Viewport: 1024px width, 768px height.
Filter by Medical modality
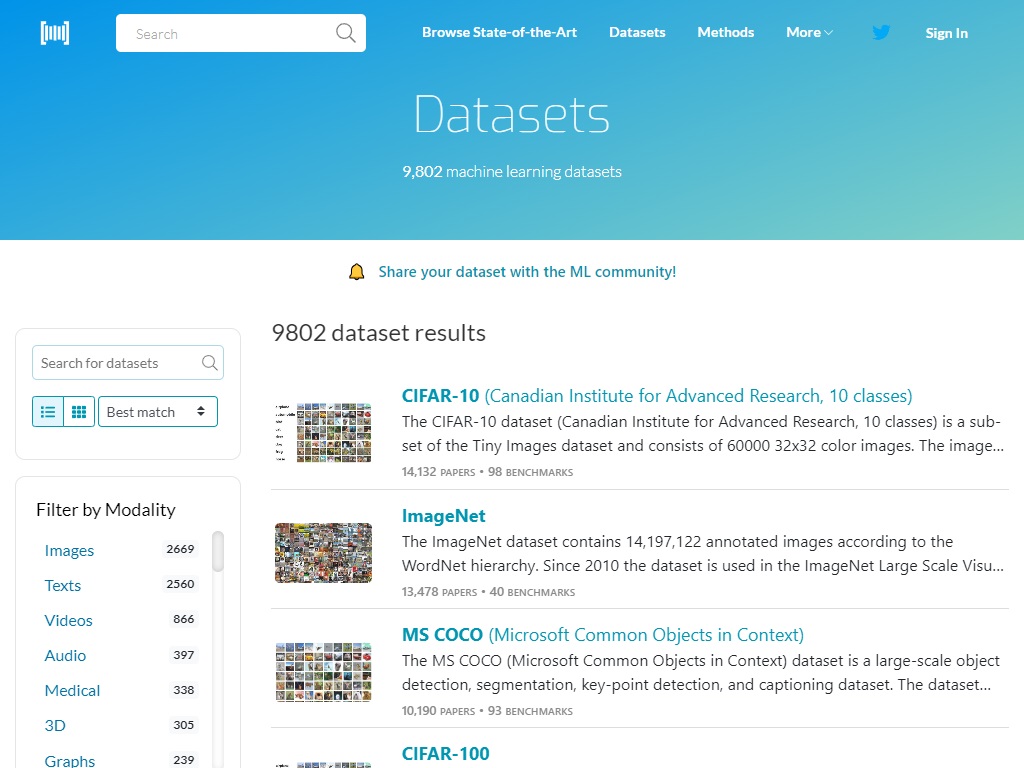tap(72, 690)
